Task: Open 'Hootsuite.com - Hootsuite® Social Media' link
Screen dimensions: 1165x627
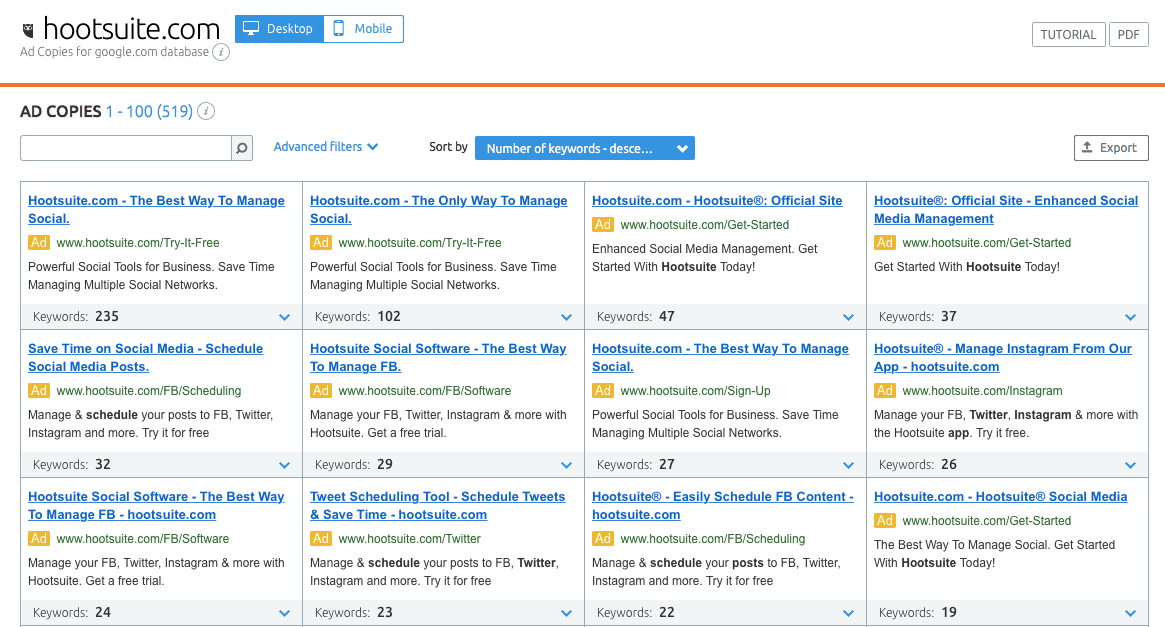Action: [x=1001, y=497]
